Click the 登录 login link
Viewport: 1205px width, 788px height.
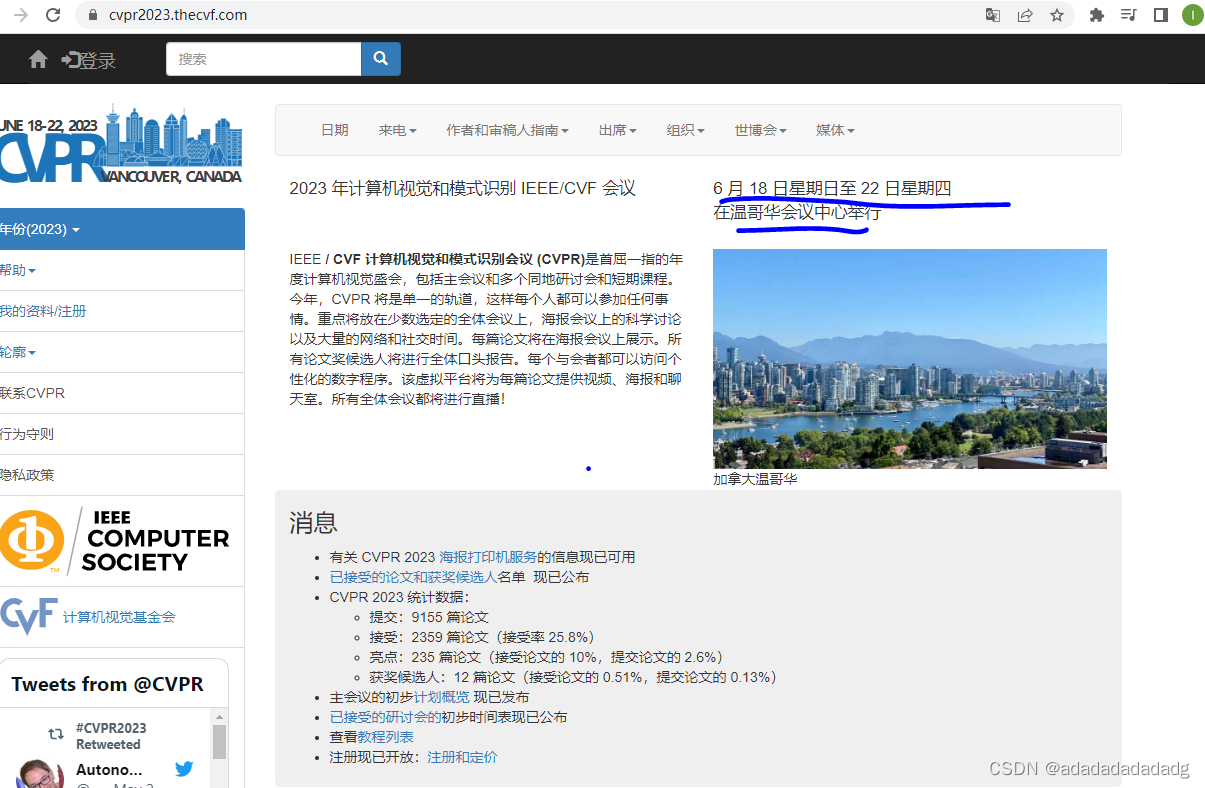89,60
